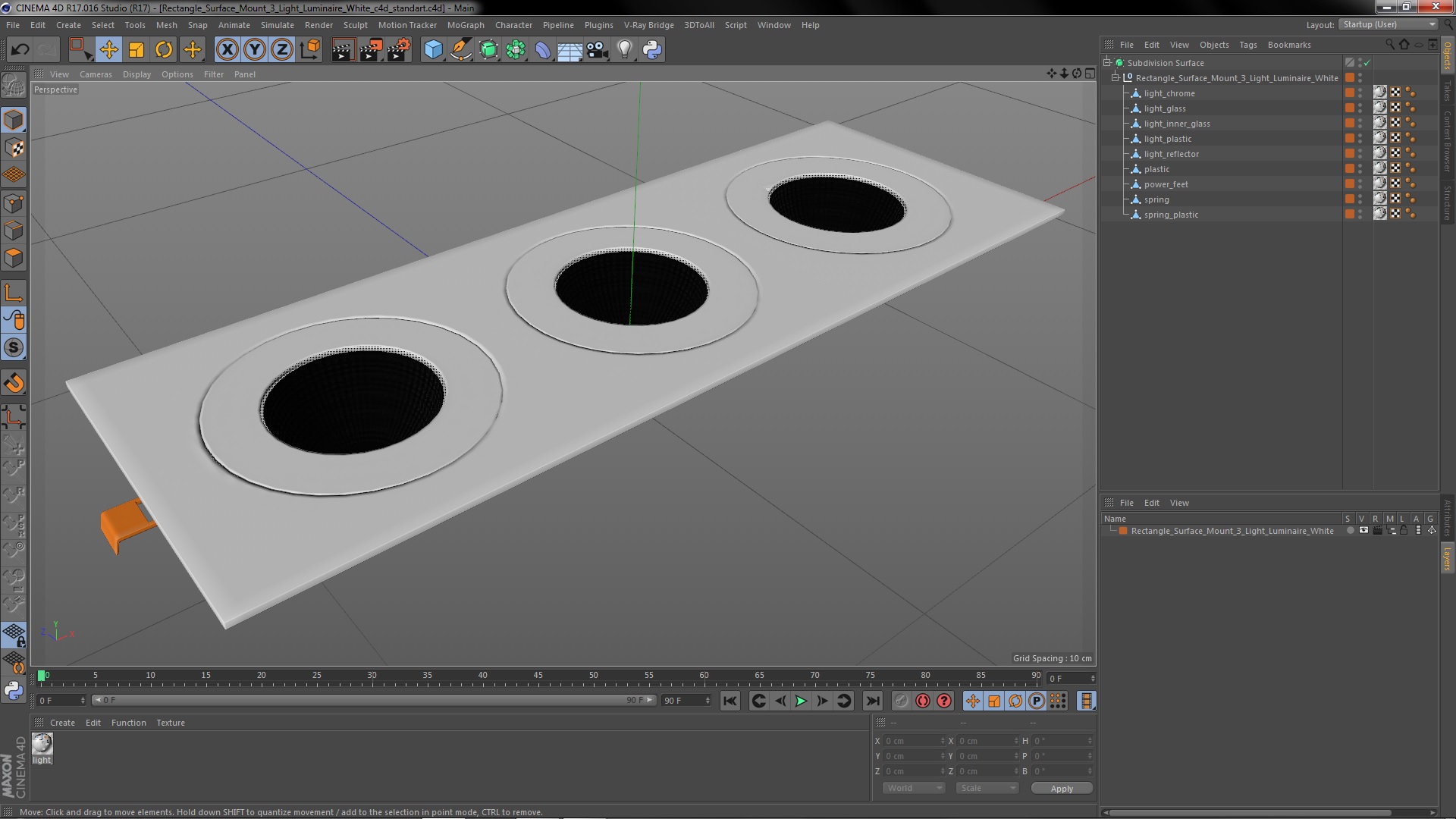The image size is (1456, 819).
Task: Click the Enable Snap icon in left sidebar
Action: coord(14,348)
